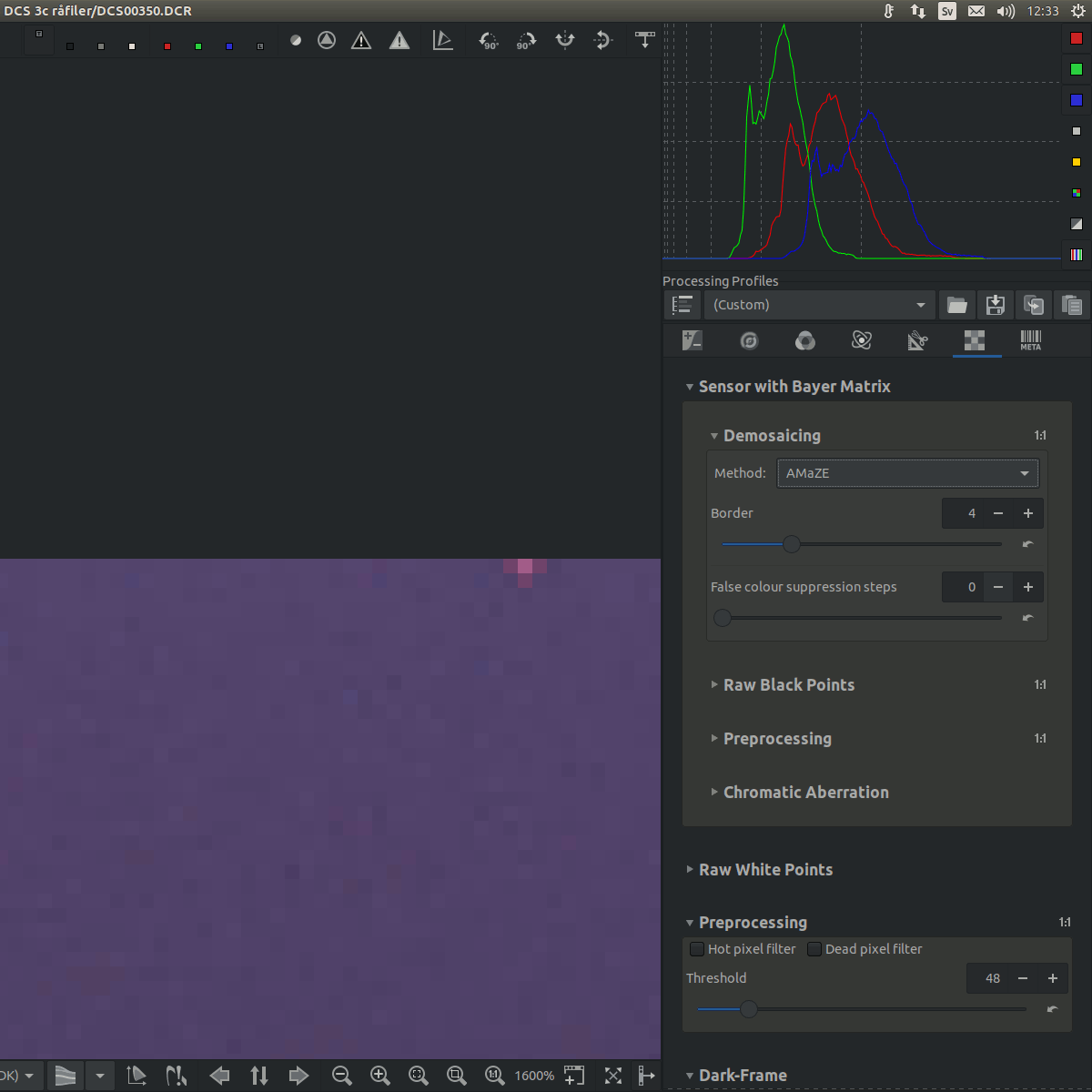Rotate the image 90 degrees clockwise
1092x1092 pixels.
click(526, 40)
